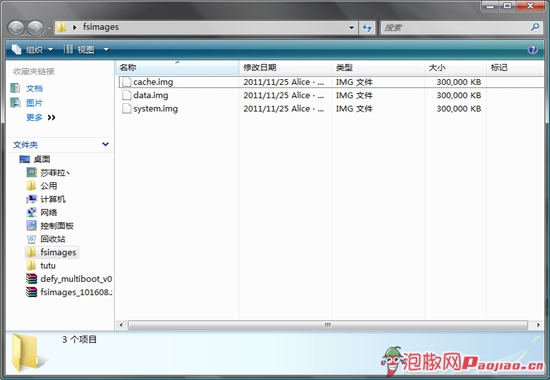Select the cache.img file icon

click(x=126, y=82)
